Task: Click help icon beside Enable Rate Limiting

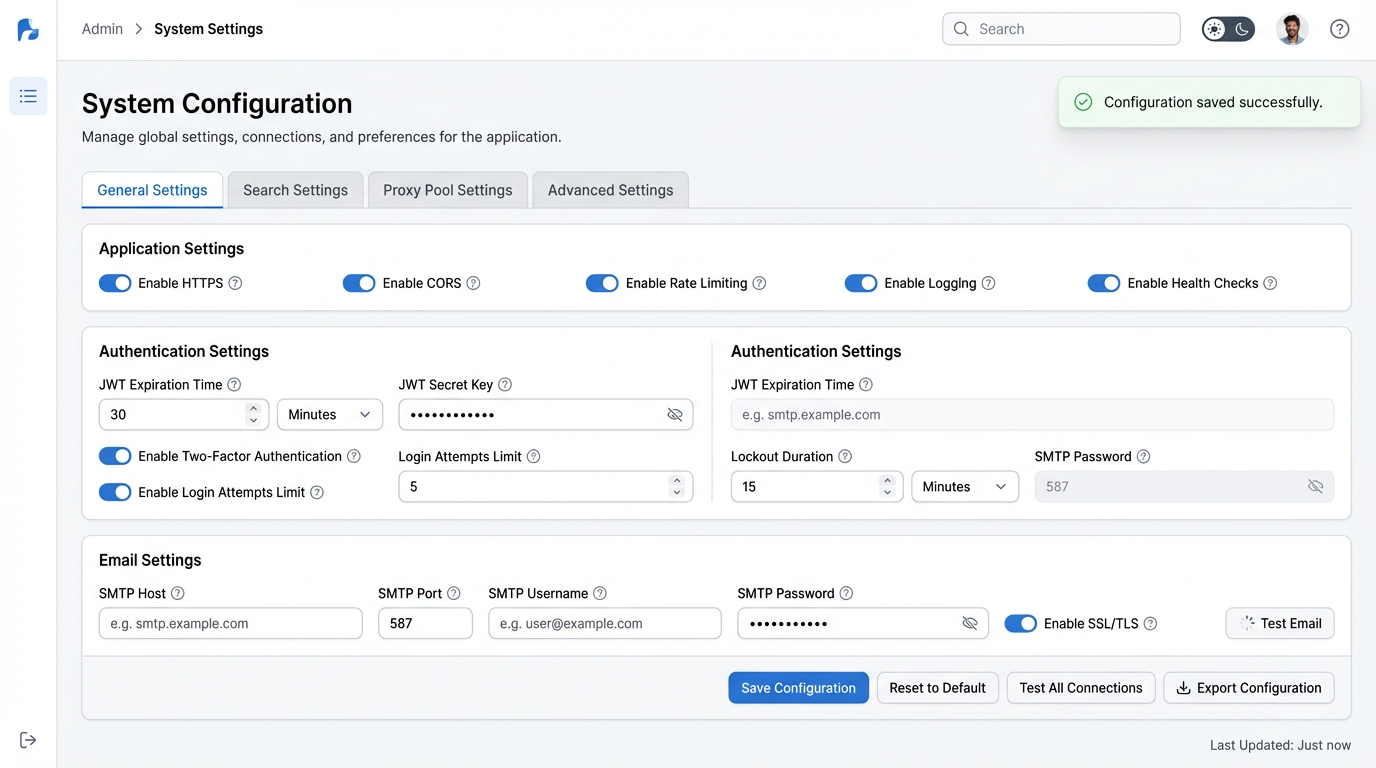Action: tap(759, 283)
